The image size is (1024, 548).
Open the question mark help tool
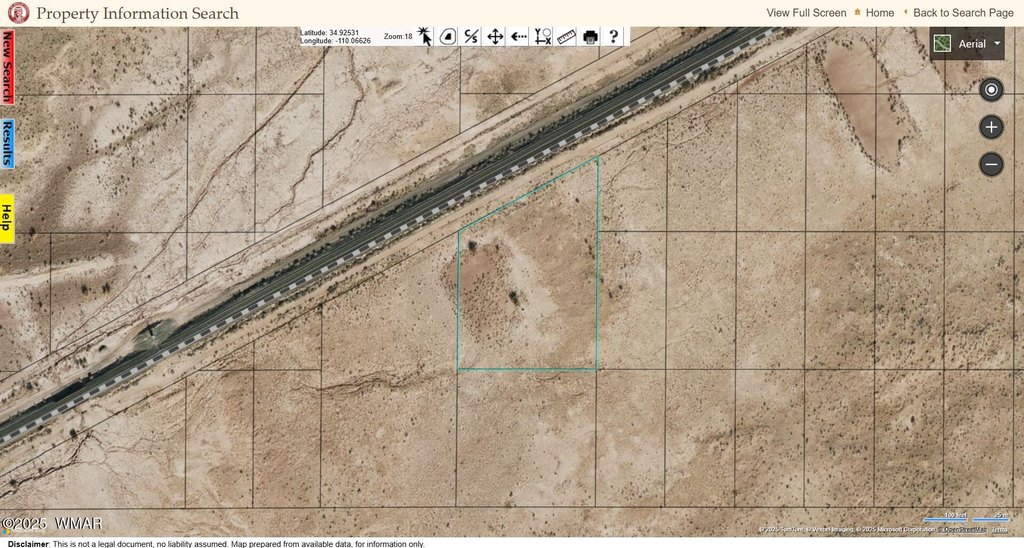(613, 37)
